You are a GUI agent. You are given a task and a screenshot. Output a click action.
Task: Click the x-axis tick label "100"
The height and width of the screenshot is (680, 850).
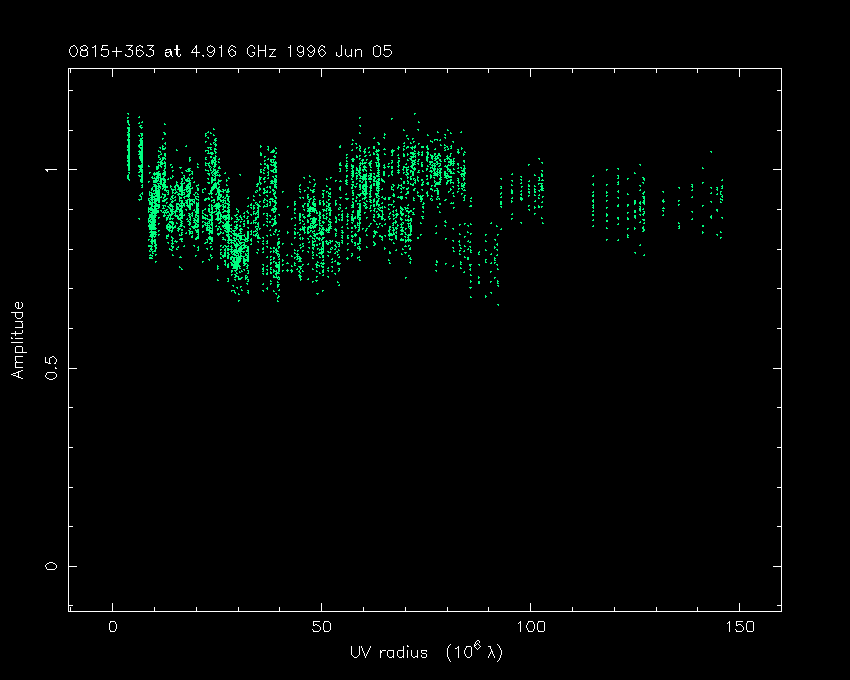(x=530, y=627)
